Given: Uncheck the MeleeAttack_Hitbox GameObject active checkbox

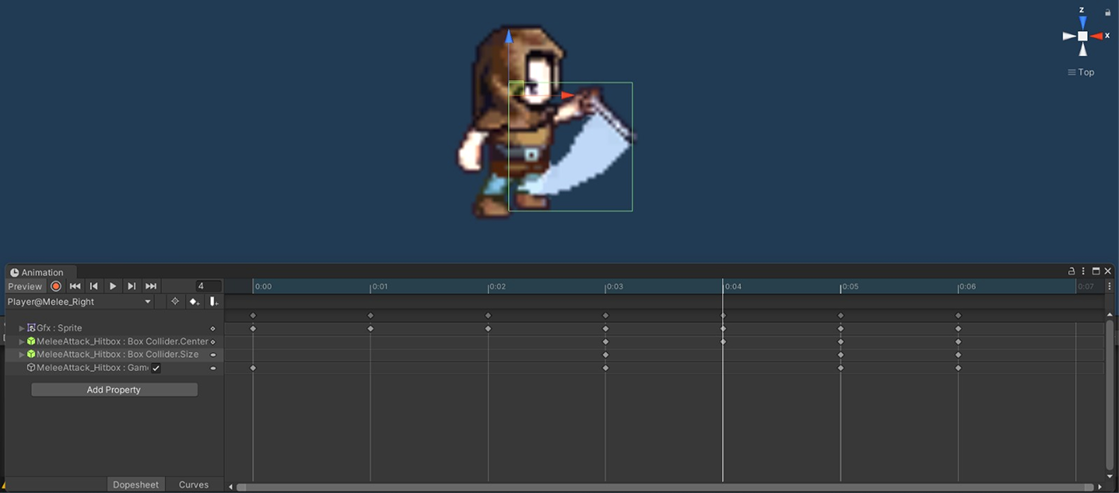Looking at the screenshot, I should click(156, 368).
